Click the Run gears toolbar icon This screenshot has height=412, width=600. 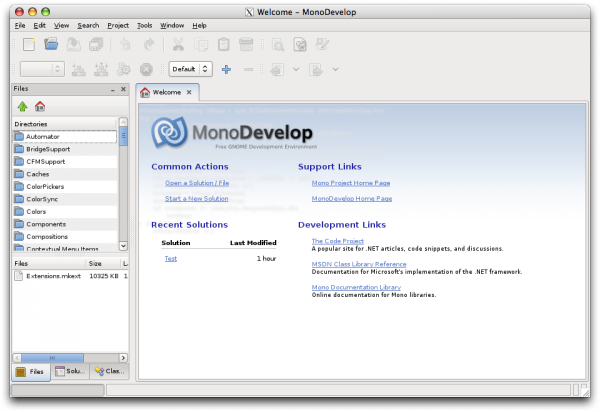(124, 69)
